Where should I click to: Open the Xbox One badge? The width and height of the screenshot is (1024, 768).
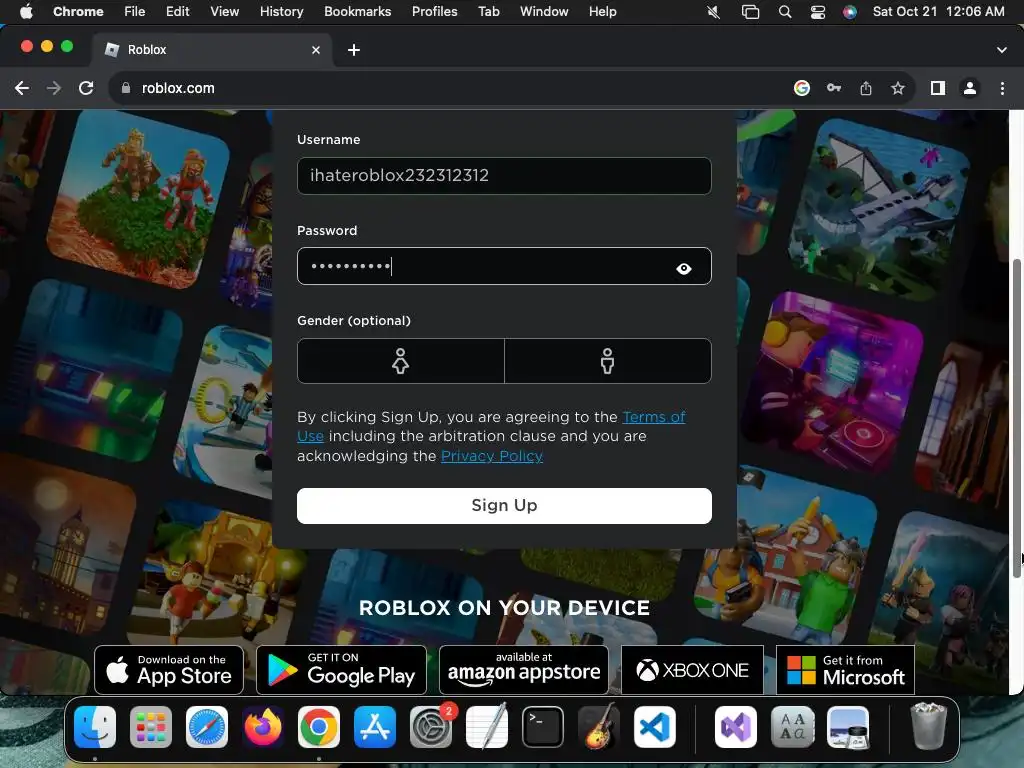point(692,669)
